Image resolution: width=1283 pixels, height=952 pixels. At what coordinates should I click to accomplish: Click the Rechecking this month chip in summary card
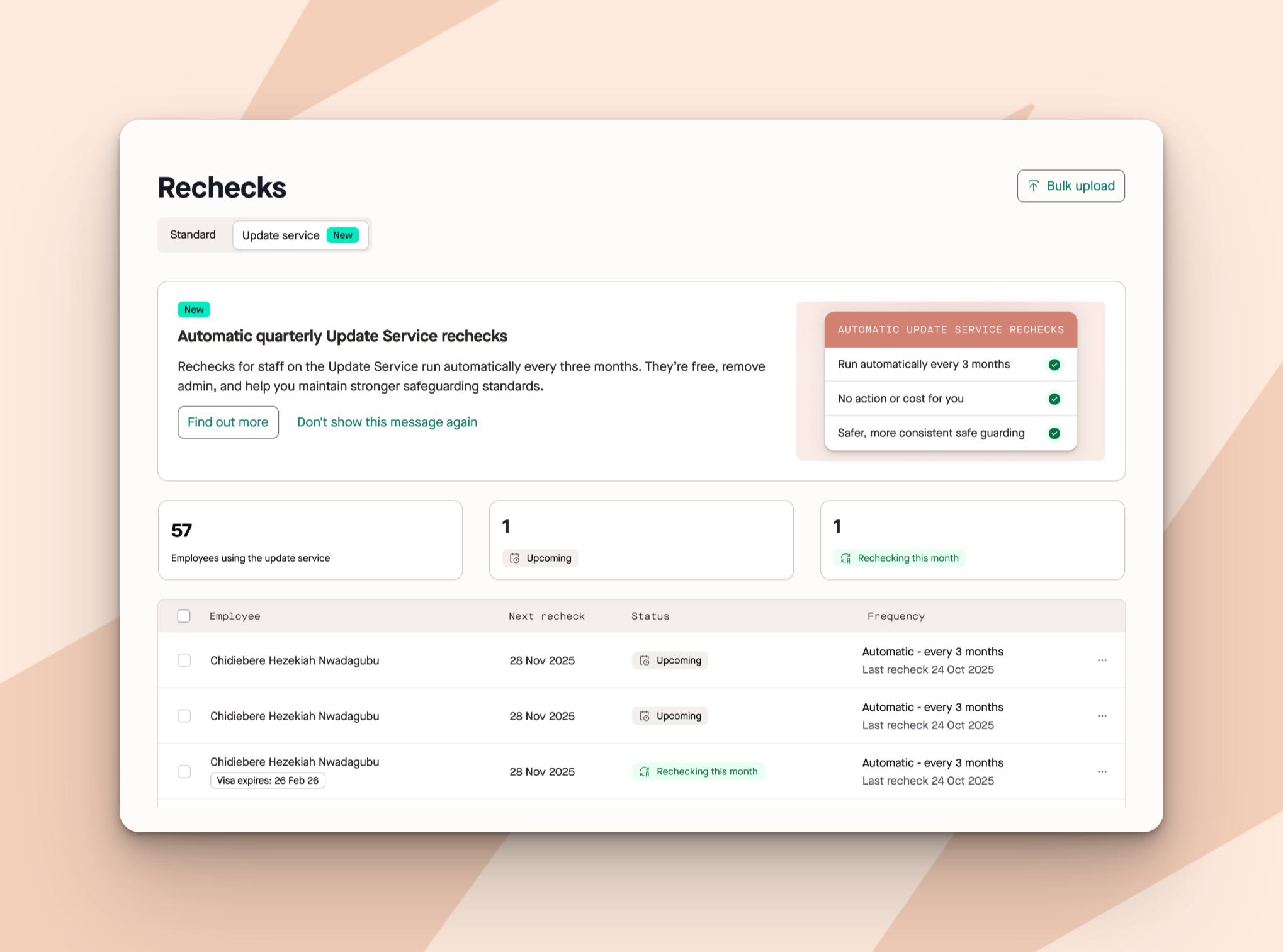900,558
